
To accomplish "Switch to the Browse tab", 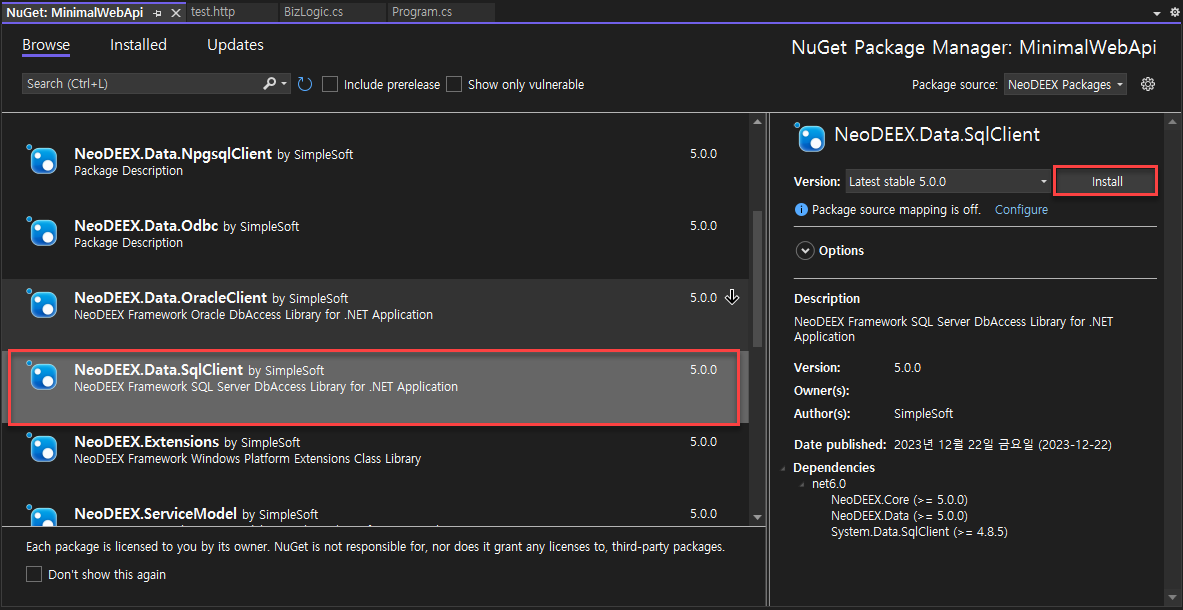I will point(46,45).
